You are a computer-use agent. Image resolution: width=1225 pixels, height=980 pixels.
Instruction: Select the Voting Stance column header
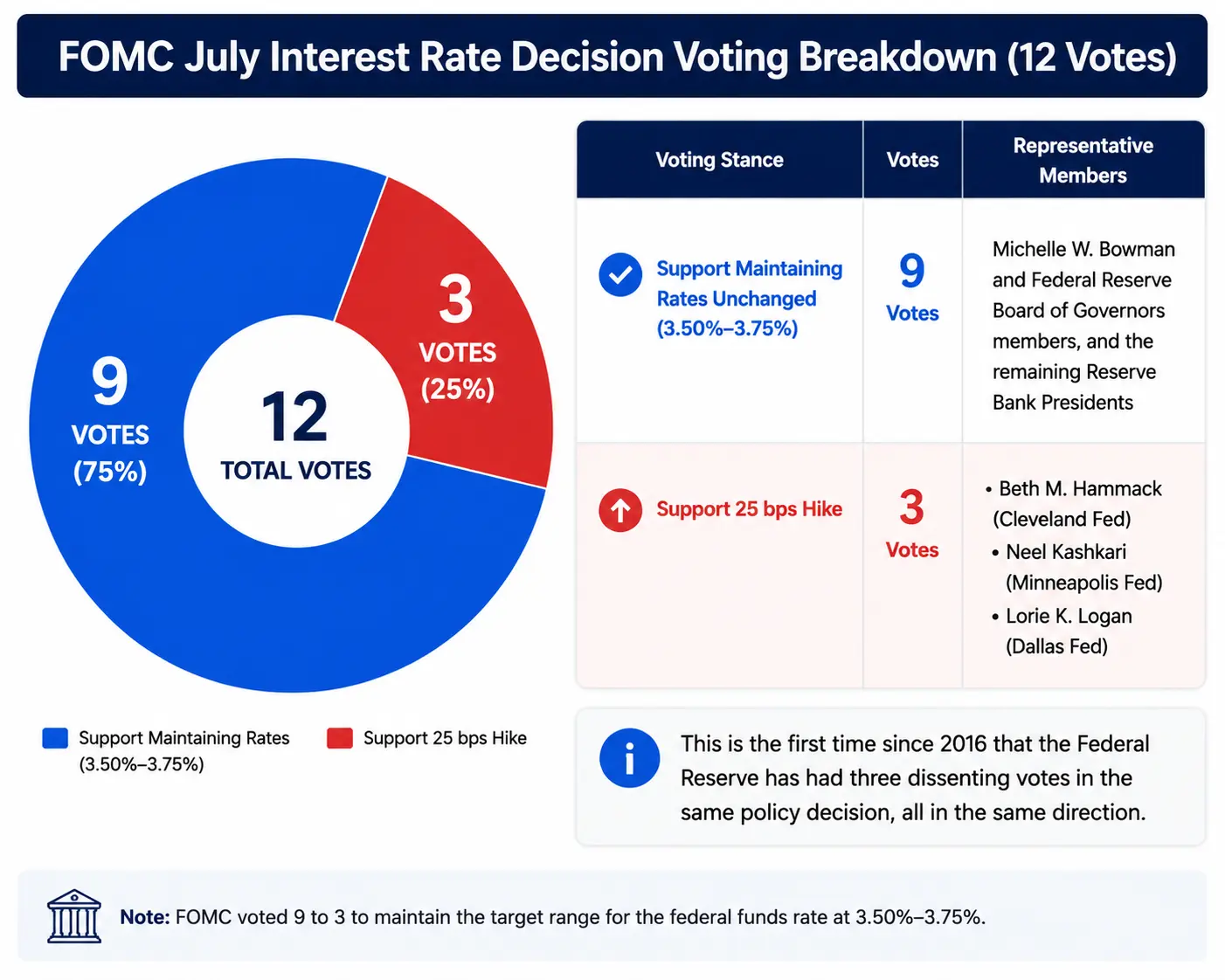click(x=720, y=160)
